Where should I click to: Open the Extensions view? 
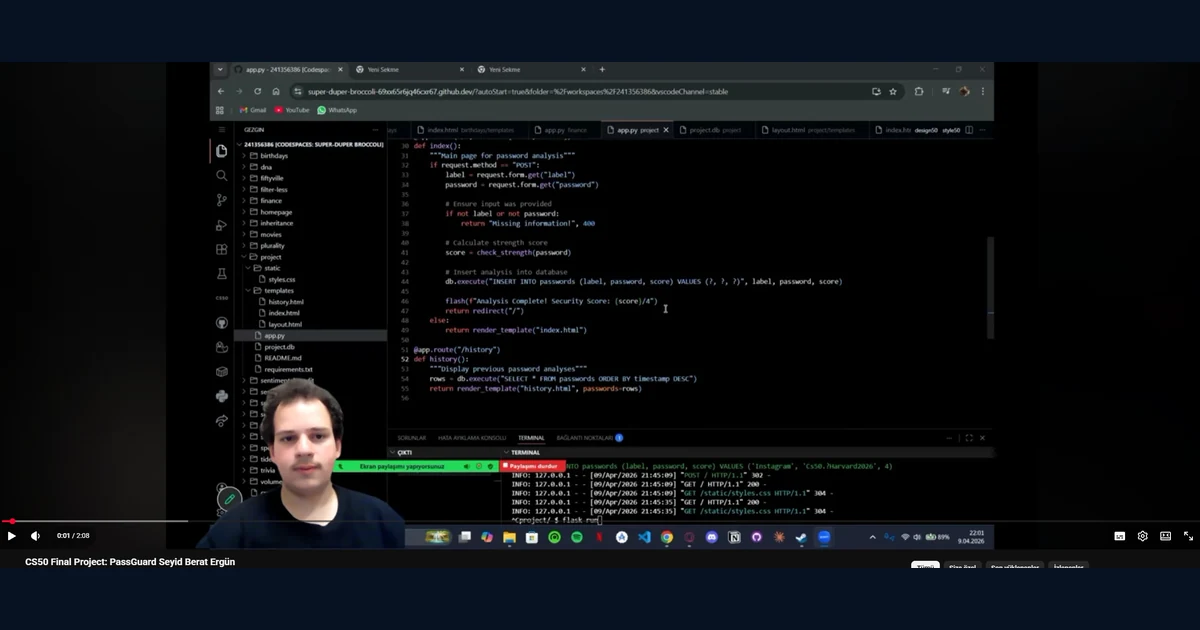coord(222,249)
